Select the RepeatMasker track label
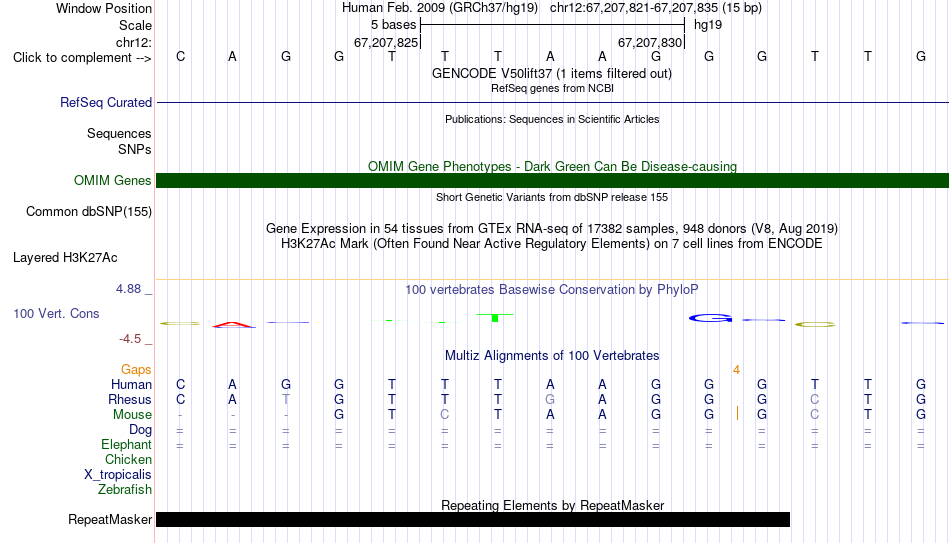 110,519
